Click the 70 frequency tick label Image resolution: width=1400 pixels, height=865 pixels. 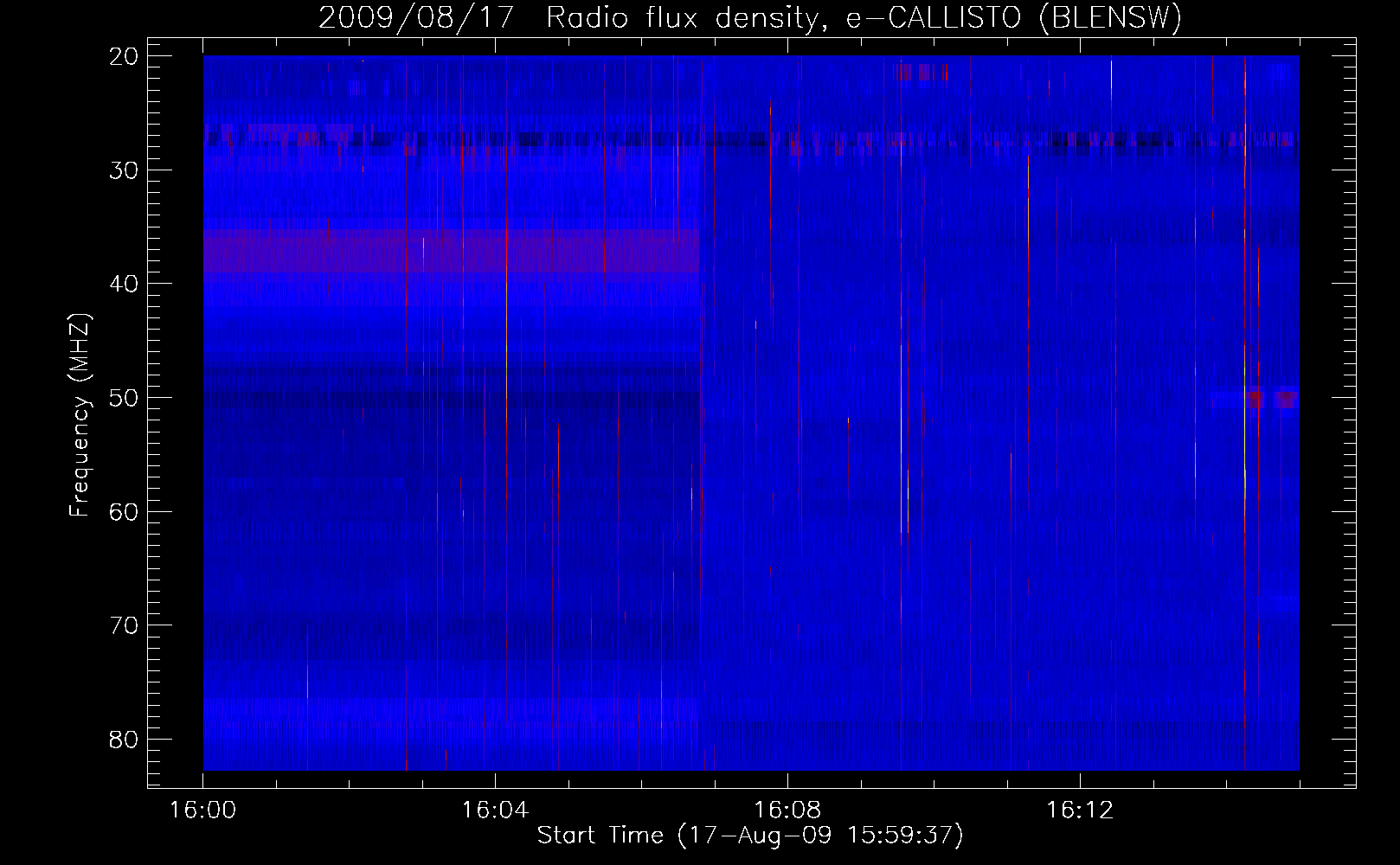tap(125, 625)
